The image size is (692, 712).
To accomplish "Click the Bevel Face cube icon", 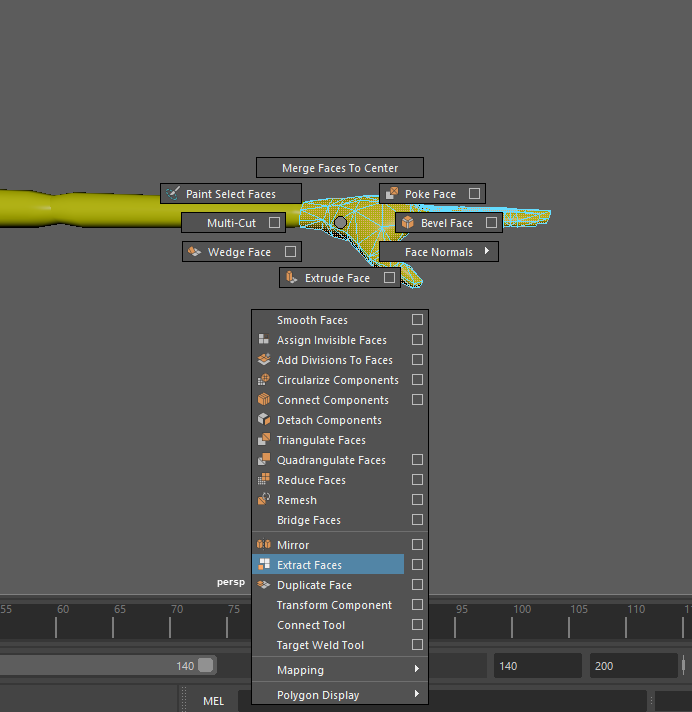I will tap(408, 222).
